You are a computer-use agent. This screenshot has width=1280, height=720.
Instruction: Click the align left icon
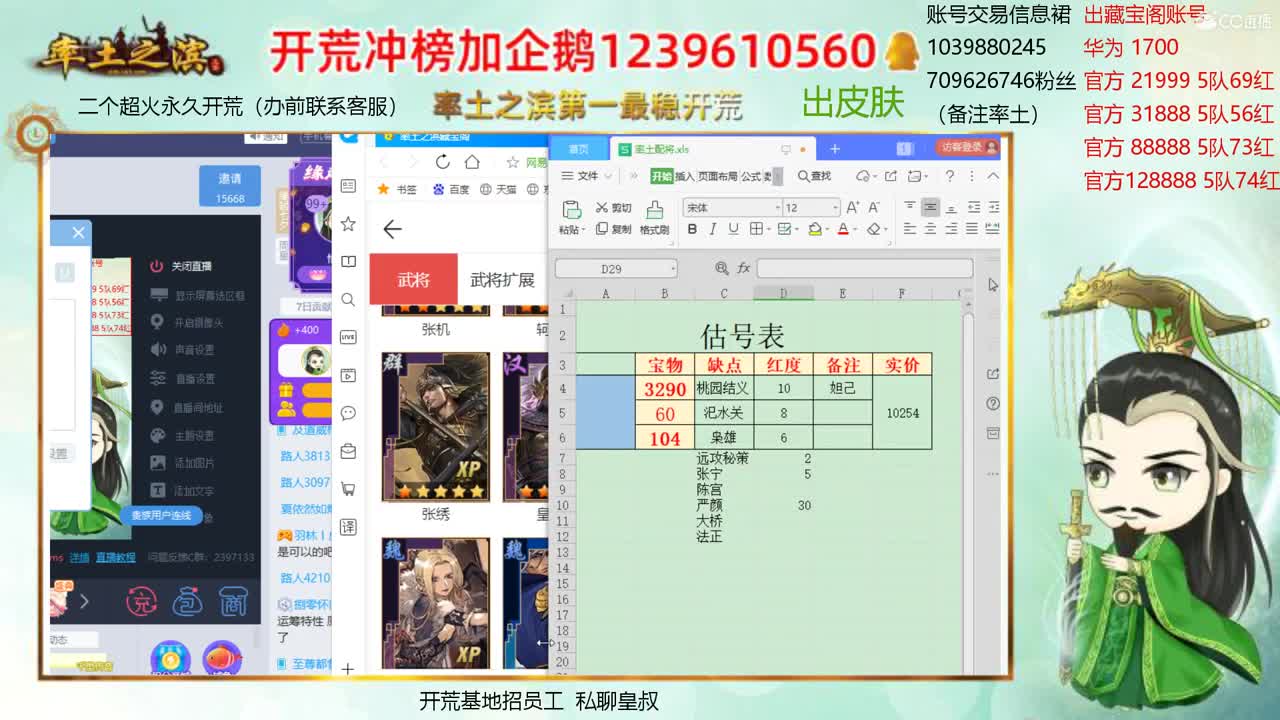(x=909, y=229)
